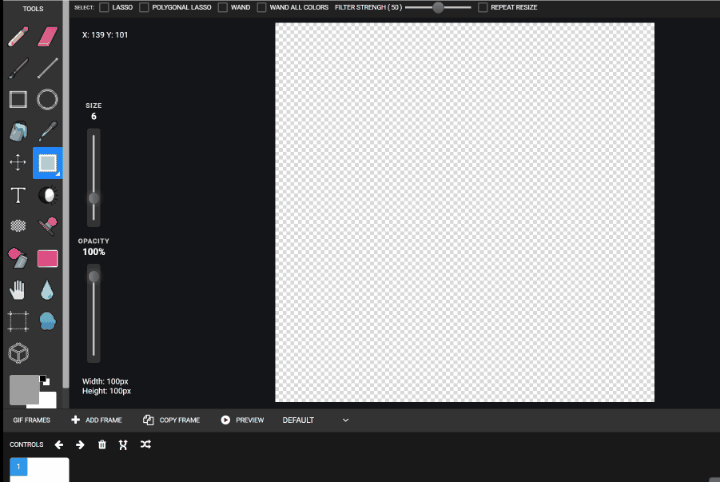Click the merge frames icon
Viewport: 720px width, 482px height.
[x=123, y=445]
